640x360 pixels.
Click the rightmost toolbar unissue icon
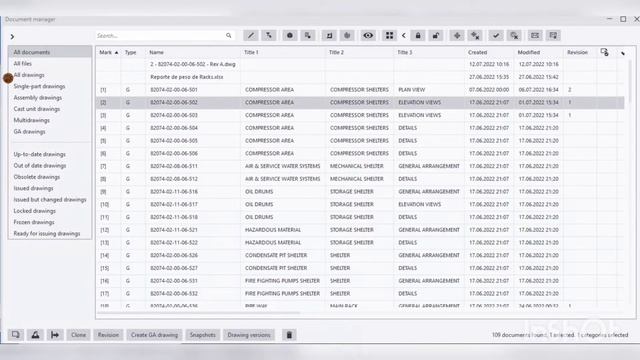click(x=553, y=36)
